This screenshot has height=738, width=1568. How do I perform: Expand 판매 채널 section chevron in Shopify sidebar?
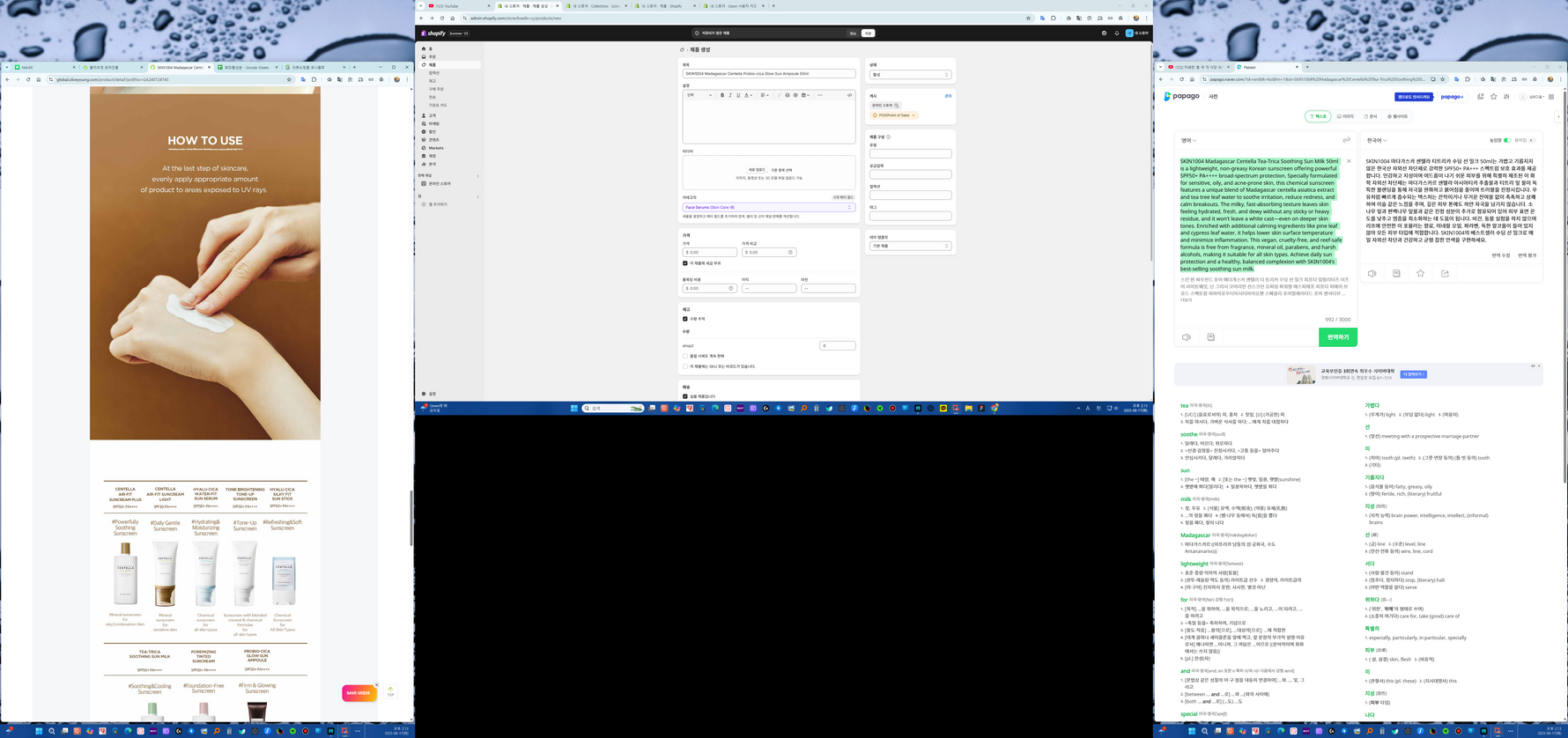pos(477,175)
